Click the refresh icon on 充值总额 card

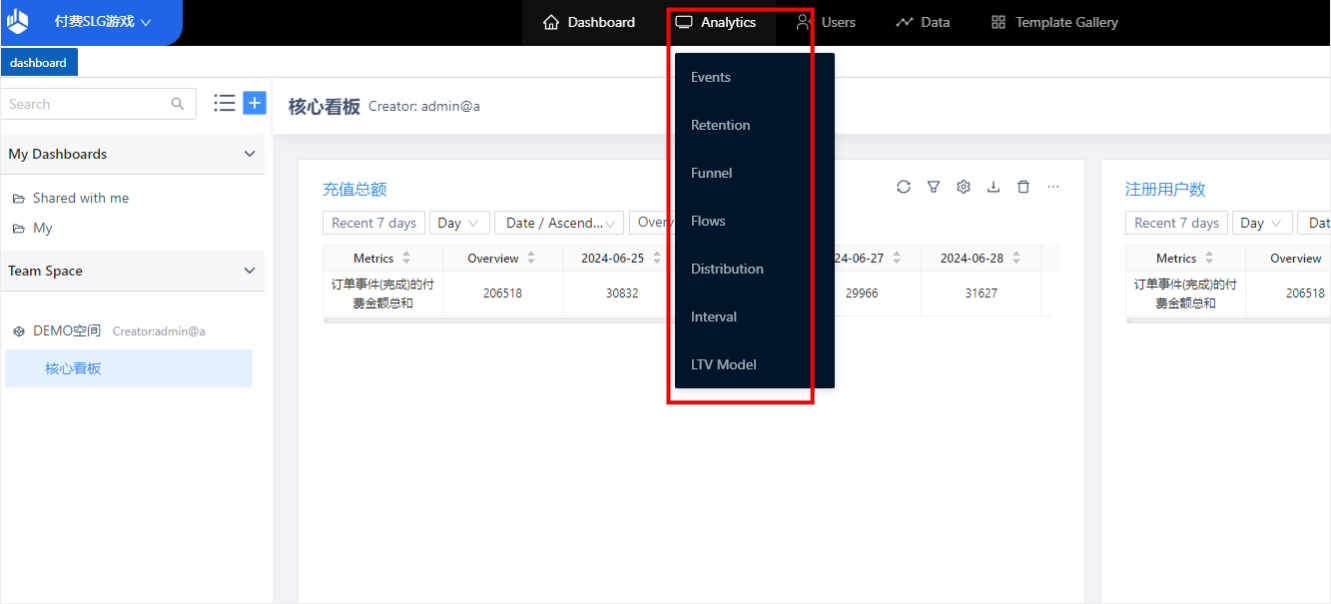tap(903, 187)
